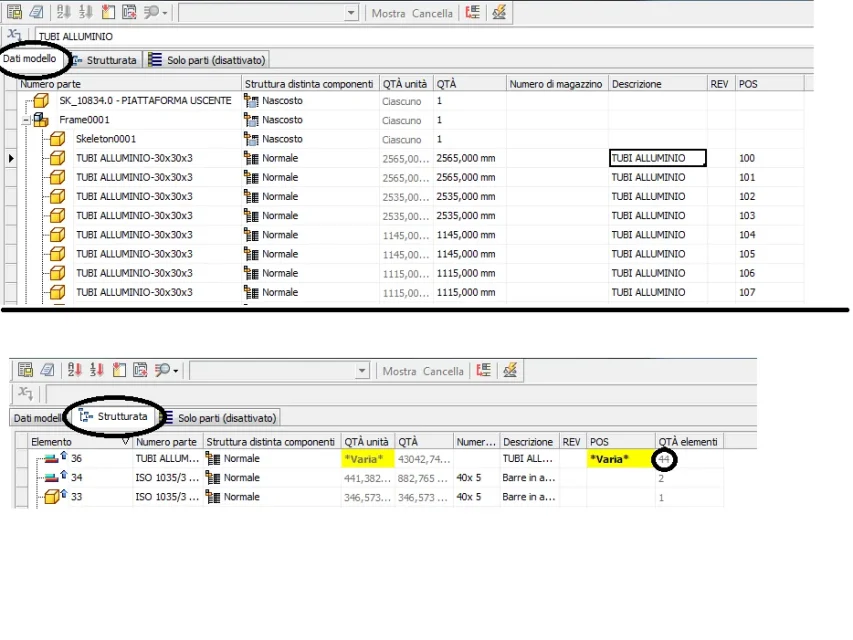Select the circled Dati modello tab
This screenshot has width=853, height=640.
coord(29,59)
